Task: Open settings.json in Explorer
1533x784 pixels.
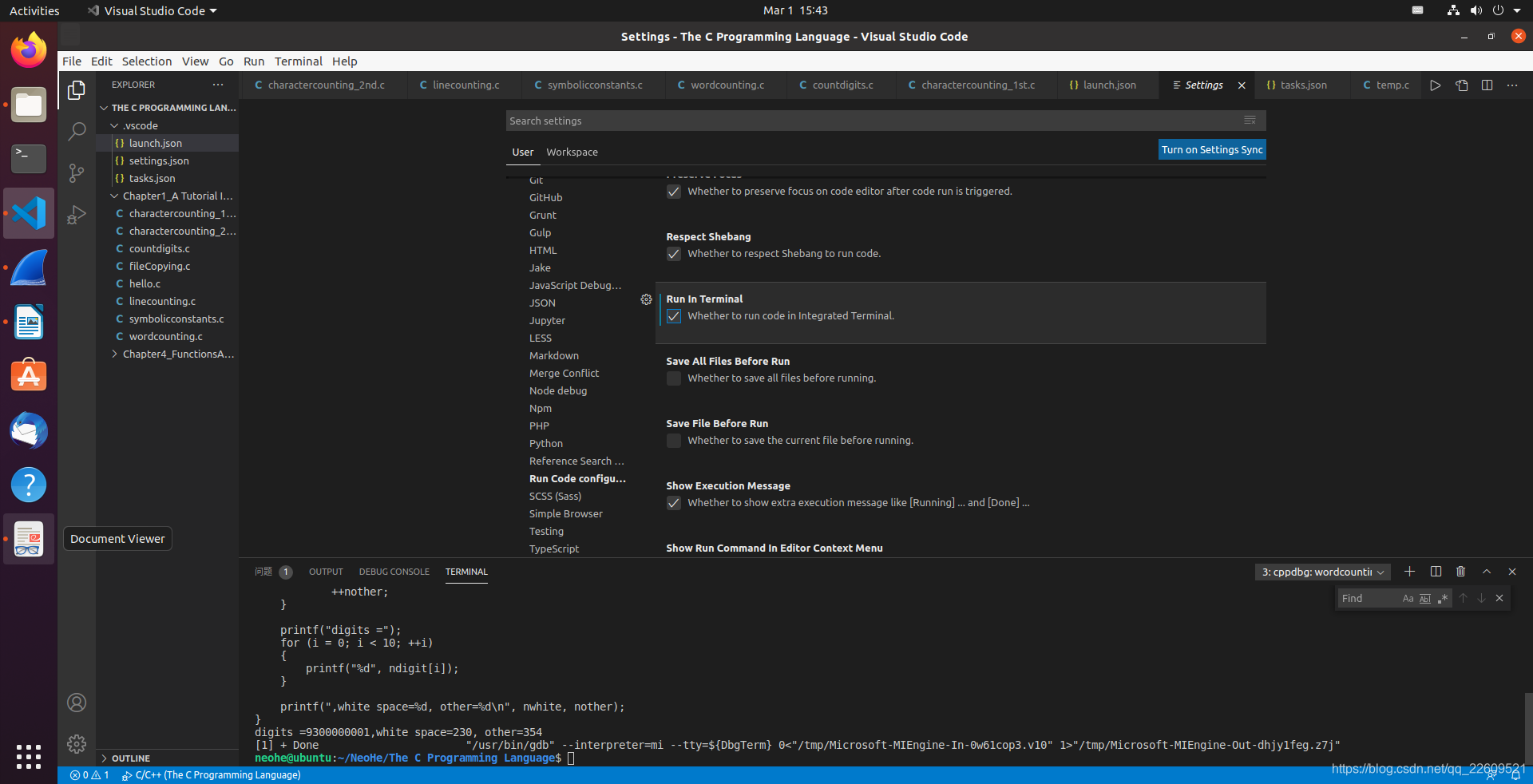Action: 159,160
